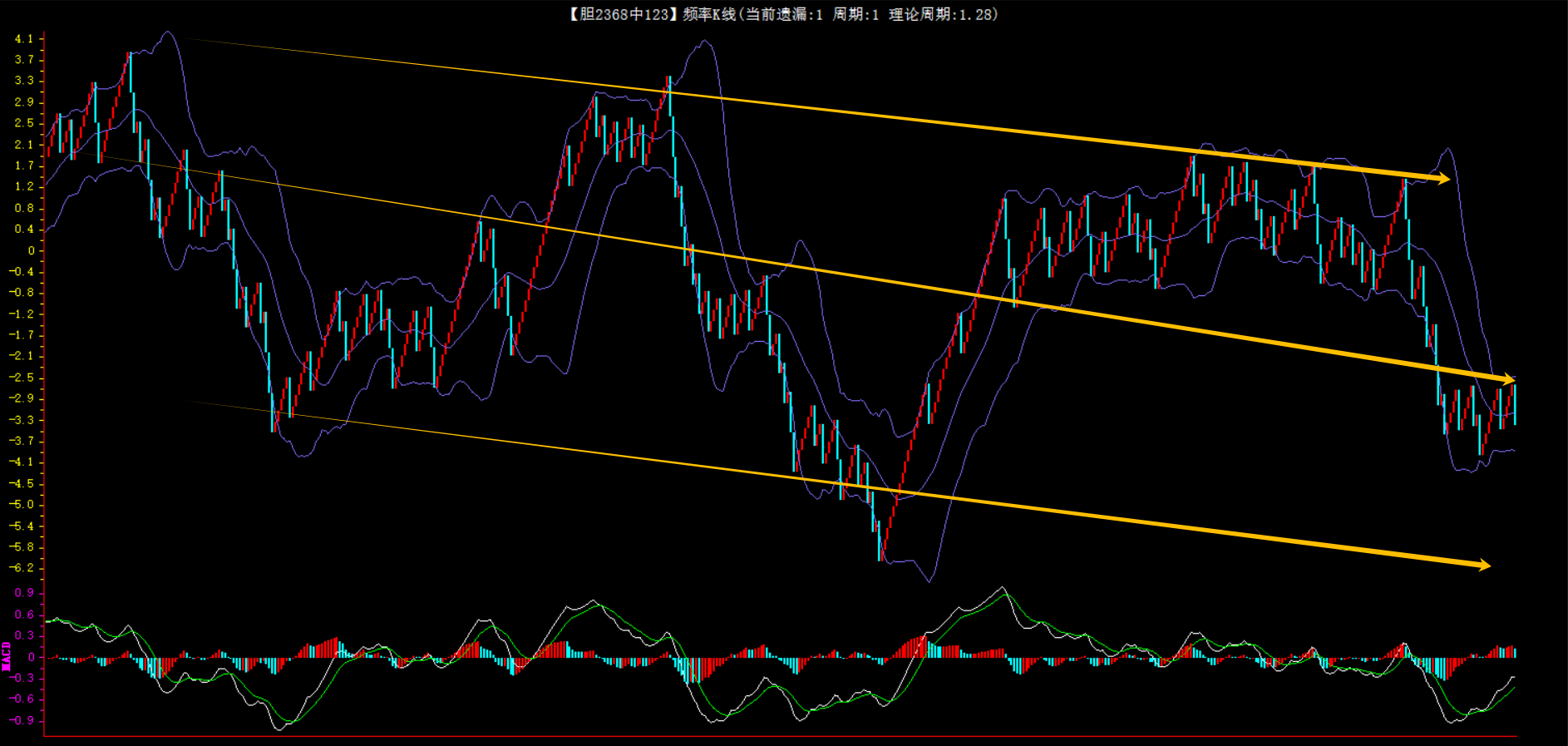Click the -6.2 label on the price axis
Viewport: 1568px width, 746px height.
(22, 568)
